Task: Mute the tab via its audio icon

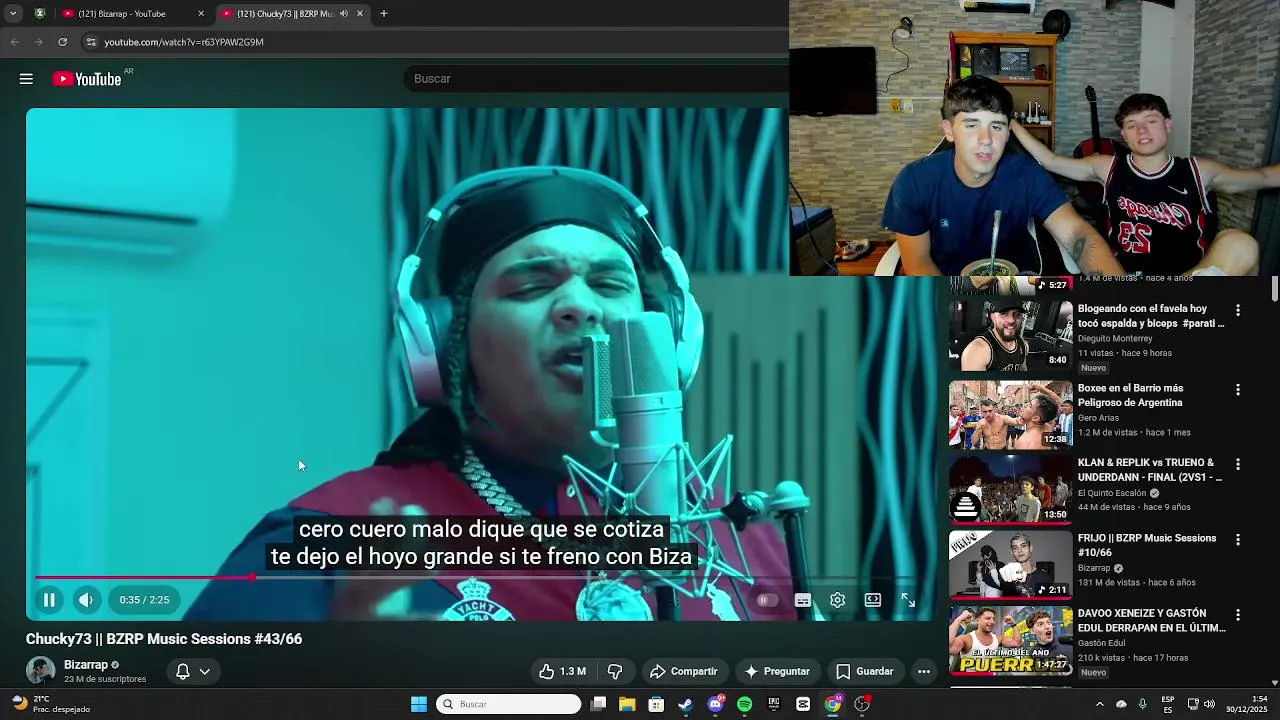Action: tap(344, 14)
